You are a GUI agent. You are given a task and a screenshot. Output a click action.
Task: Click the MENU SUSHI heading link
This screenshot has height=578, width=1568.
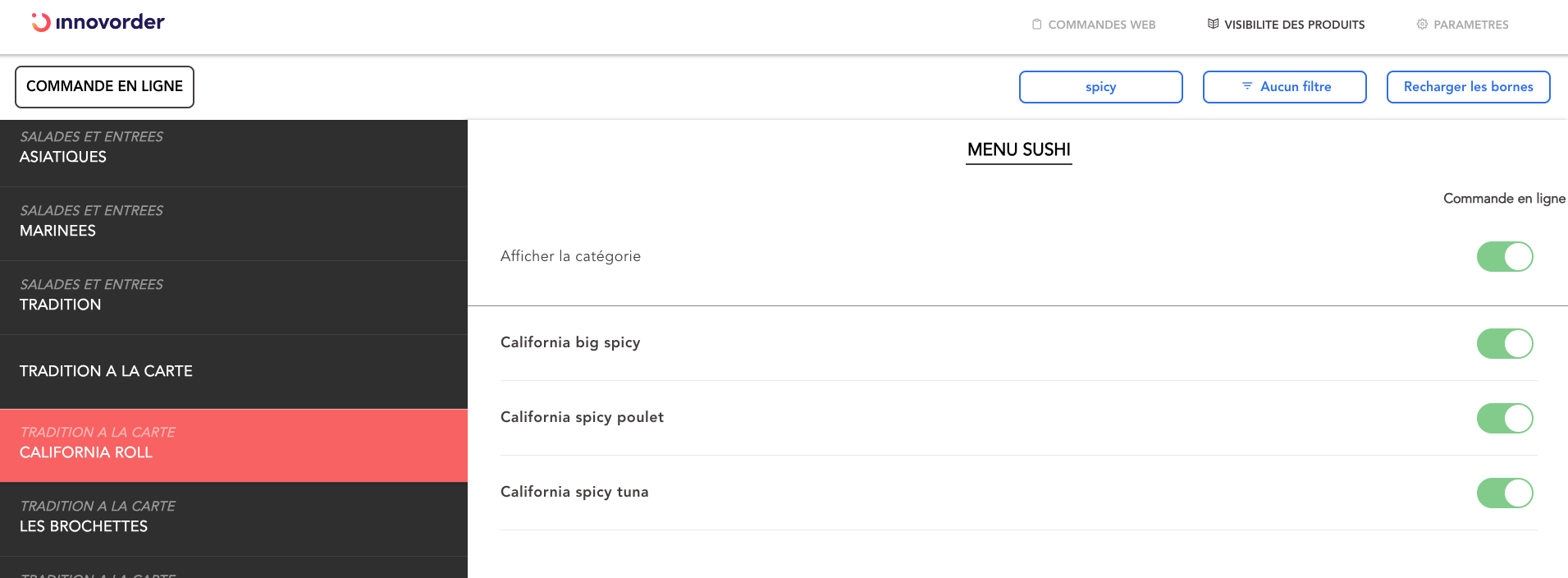1018,149
